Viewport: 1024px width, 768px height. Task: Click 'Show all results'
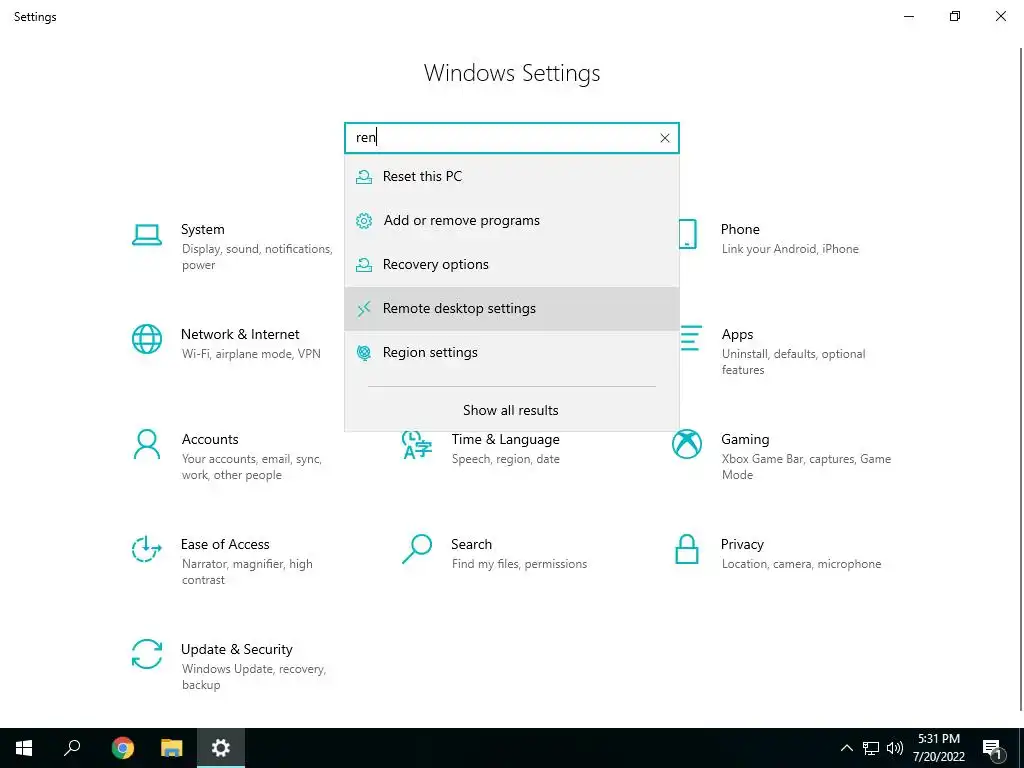tap(511, 410)
